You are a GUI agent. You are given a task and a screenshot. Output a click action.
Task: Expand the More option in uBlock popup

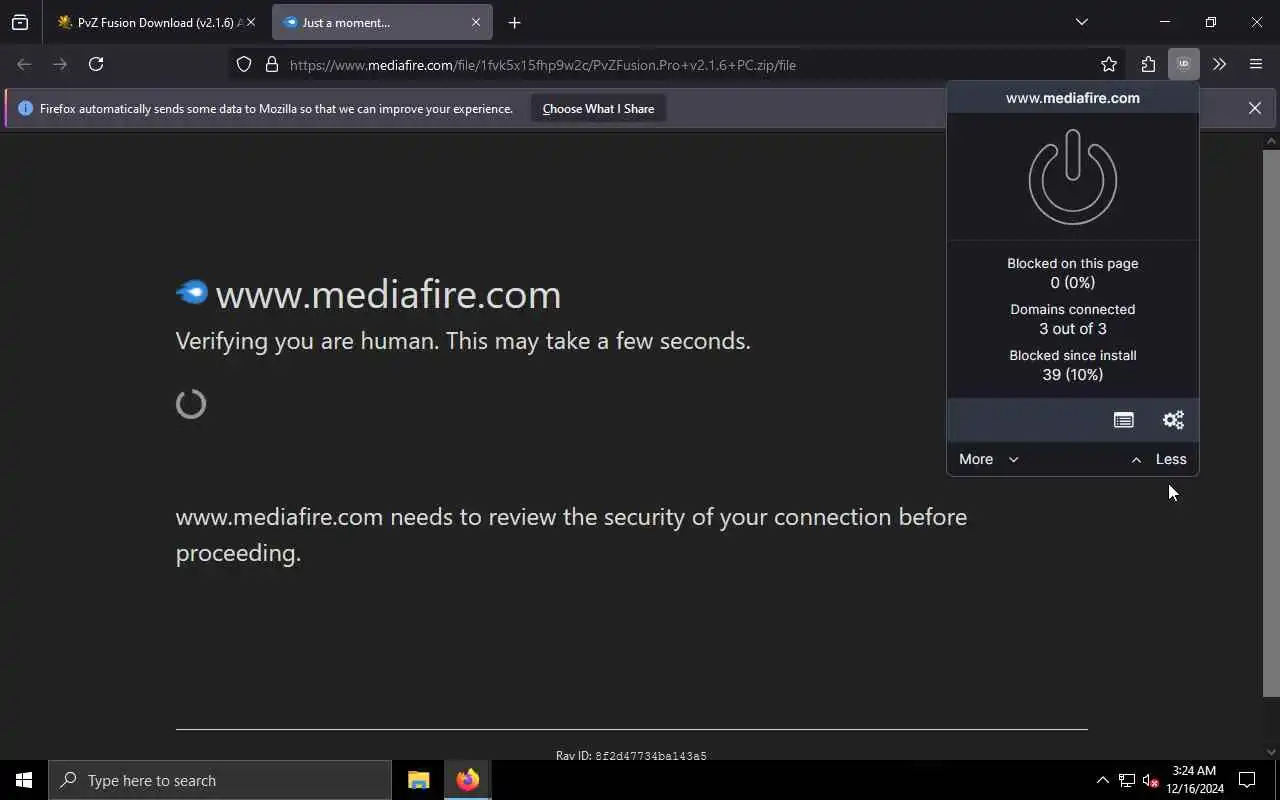(988, 459)
